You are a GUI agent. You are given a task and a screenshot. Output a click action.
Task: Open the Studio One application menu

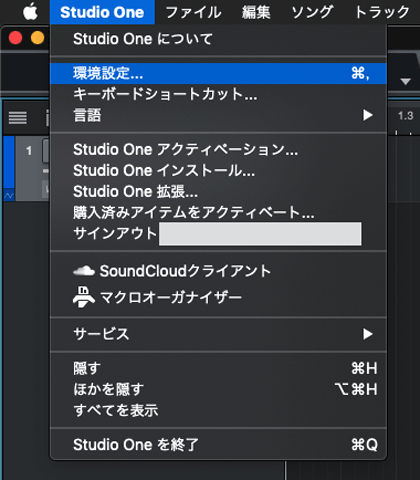[102, 12]
